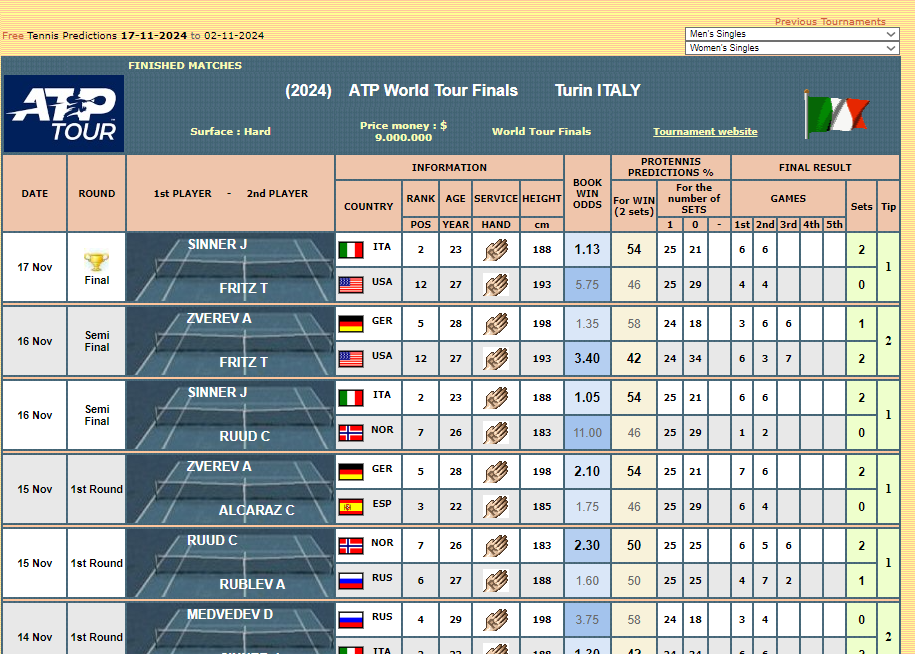Screen dimensions: 915x654
Task: Click BOOK WIN ODDS column header
Action: click(587, 194)
